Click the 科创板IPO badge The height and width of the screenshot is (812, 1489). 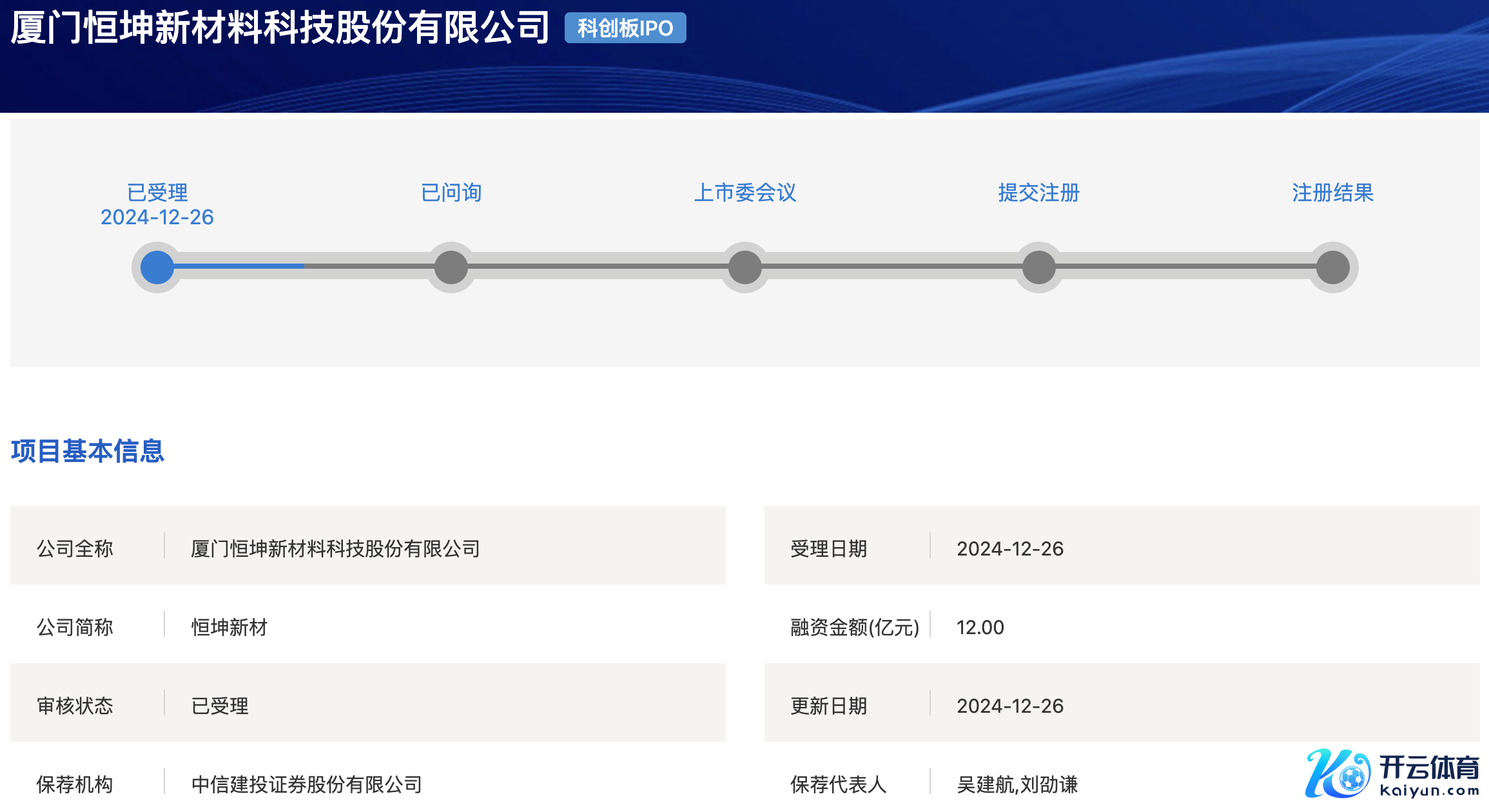625,28
